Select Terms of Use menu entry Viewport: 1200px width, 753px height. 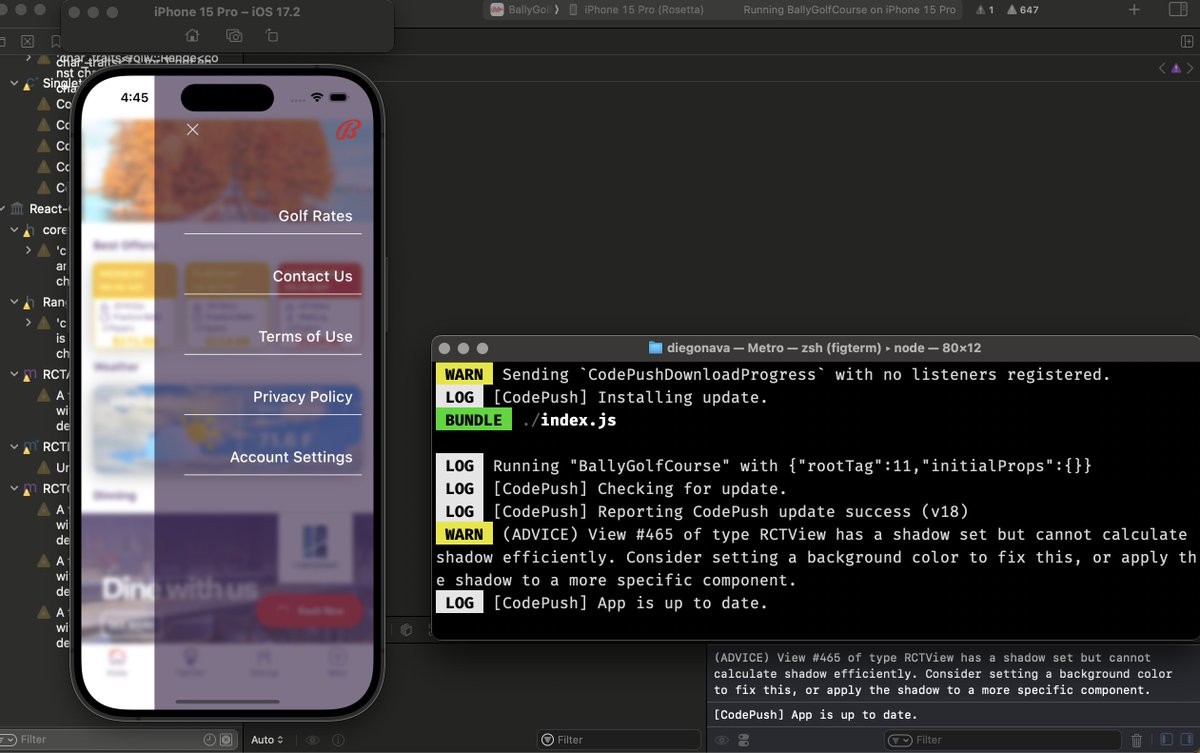[x=305, y=337]
